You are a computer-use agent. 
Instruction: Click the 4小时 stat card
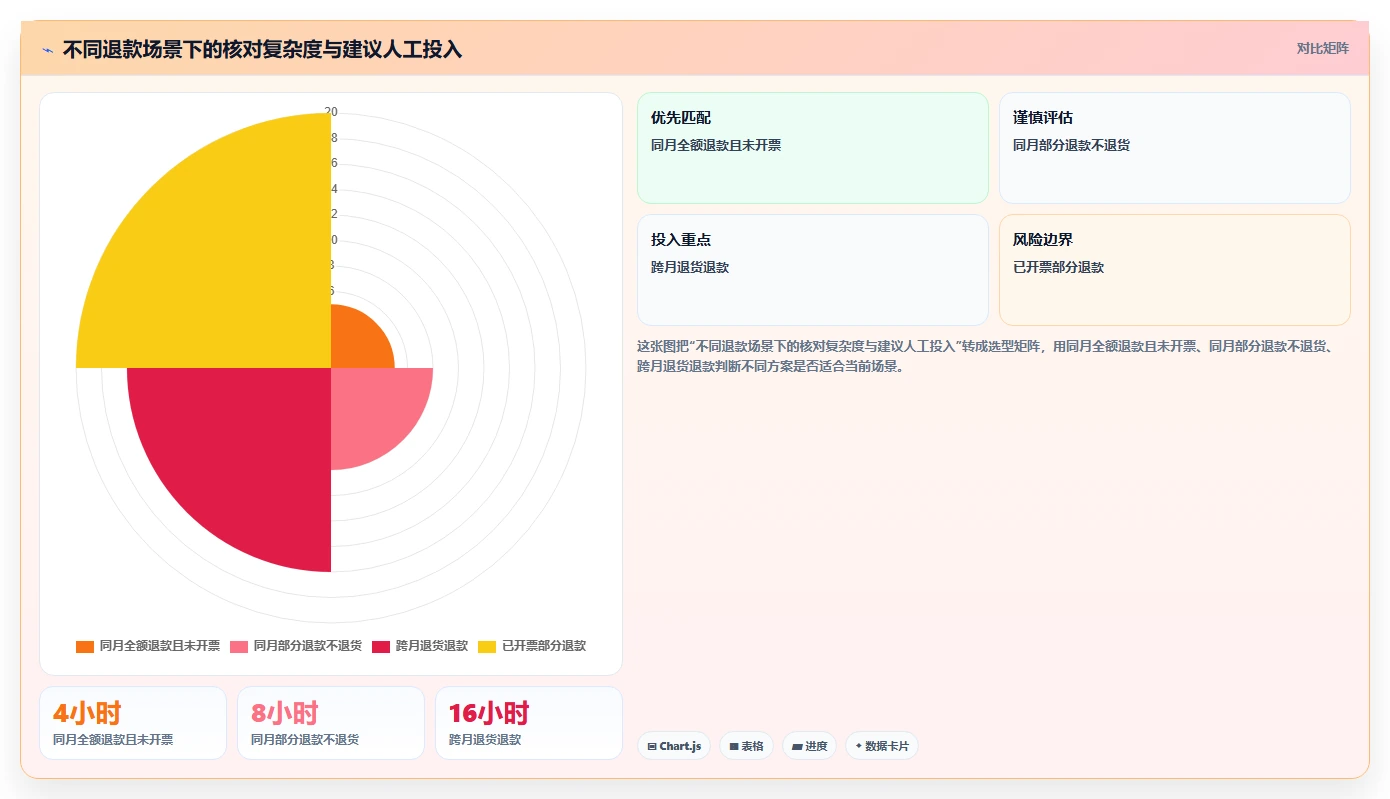tap(133, 723)
